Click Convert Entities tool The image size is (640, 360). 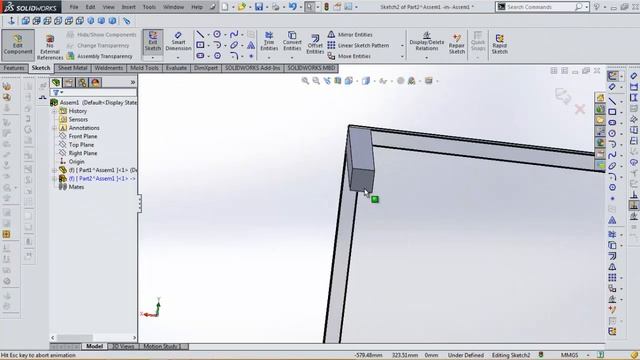coord(292,42)
